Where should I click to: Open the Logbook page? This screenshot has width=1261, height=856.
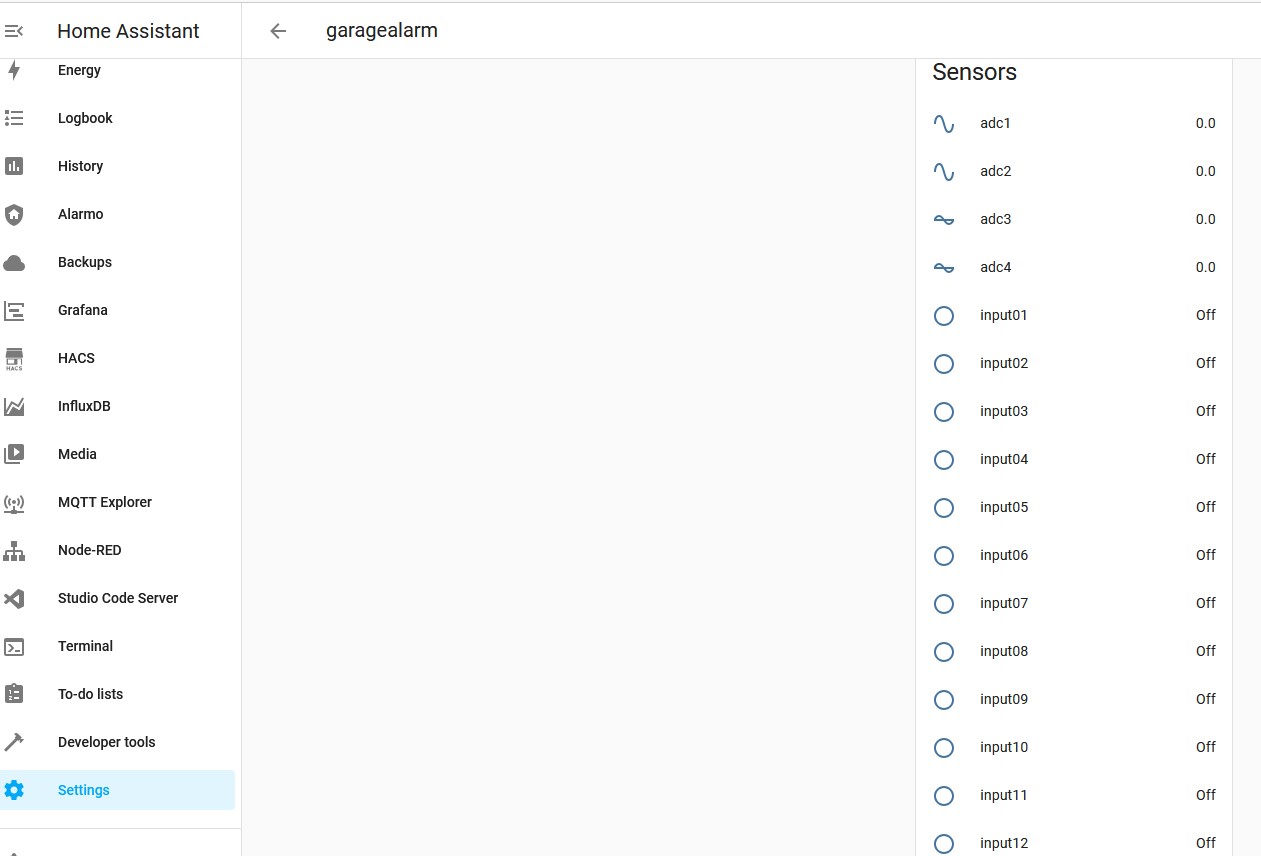click(x=85, y=118)
